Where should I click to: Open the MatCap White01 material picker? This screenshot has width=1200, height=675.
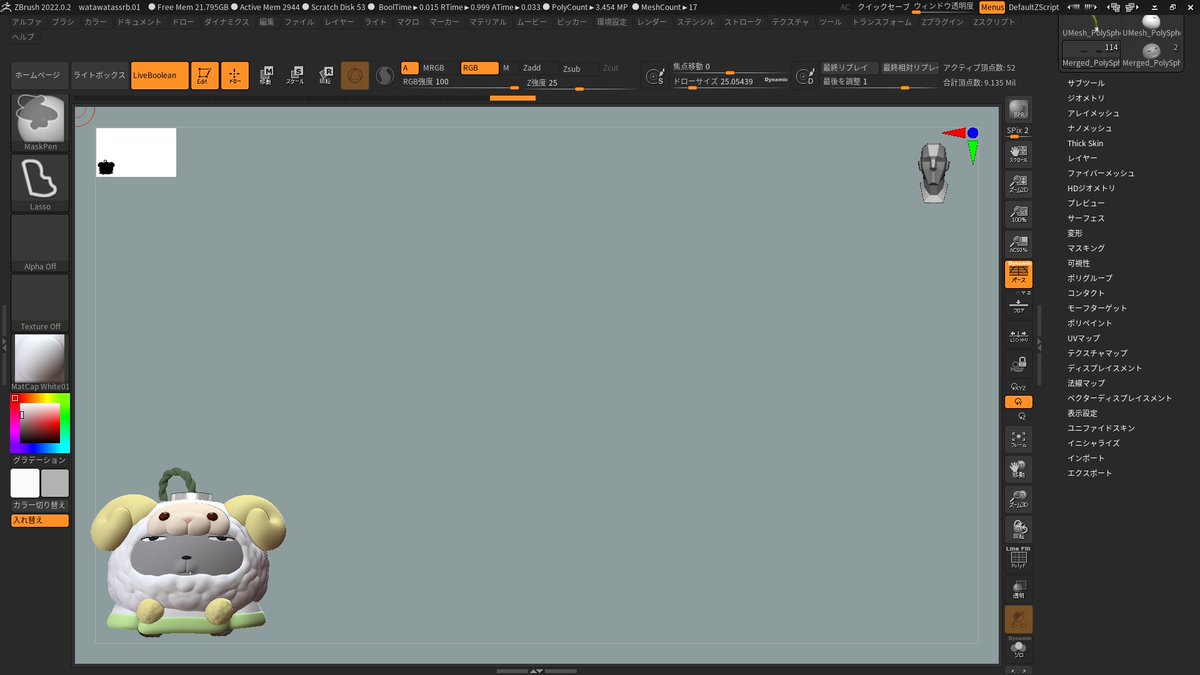click(40, 363)
